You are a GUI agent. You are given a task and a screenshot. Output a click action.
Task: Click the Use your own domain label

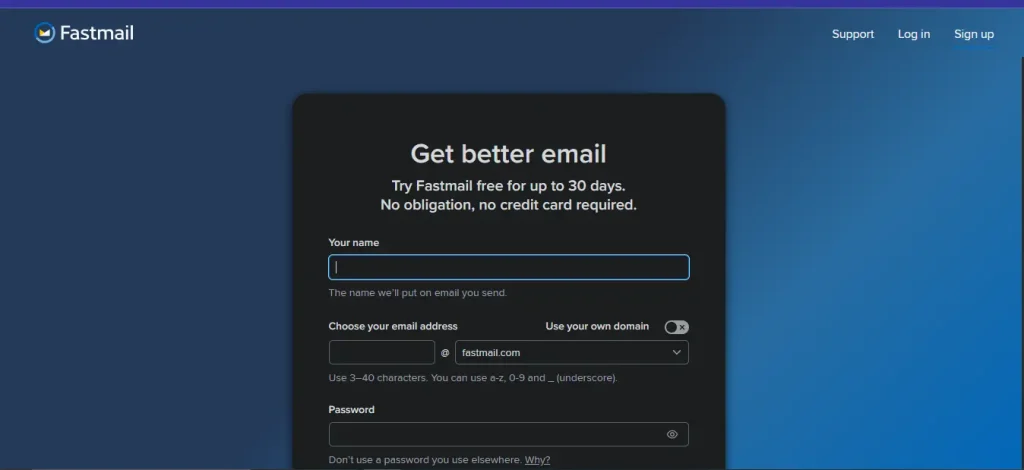pos(597,326)
